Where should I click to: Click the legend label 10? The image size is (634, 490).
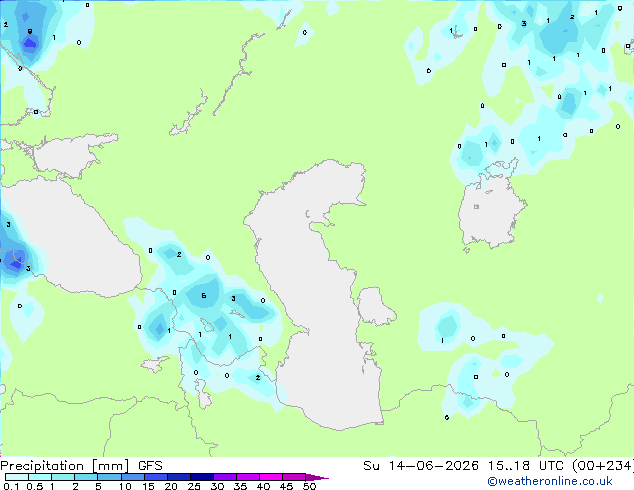pyautogui.click(x=125, y=486)
